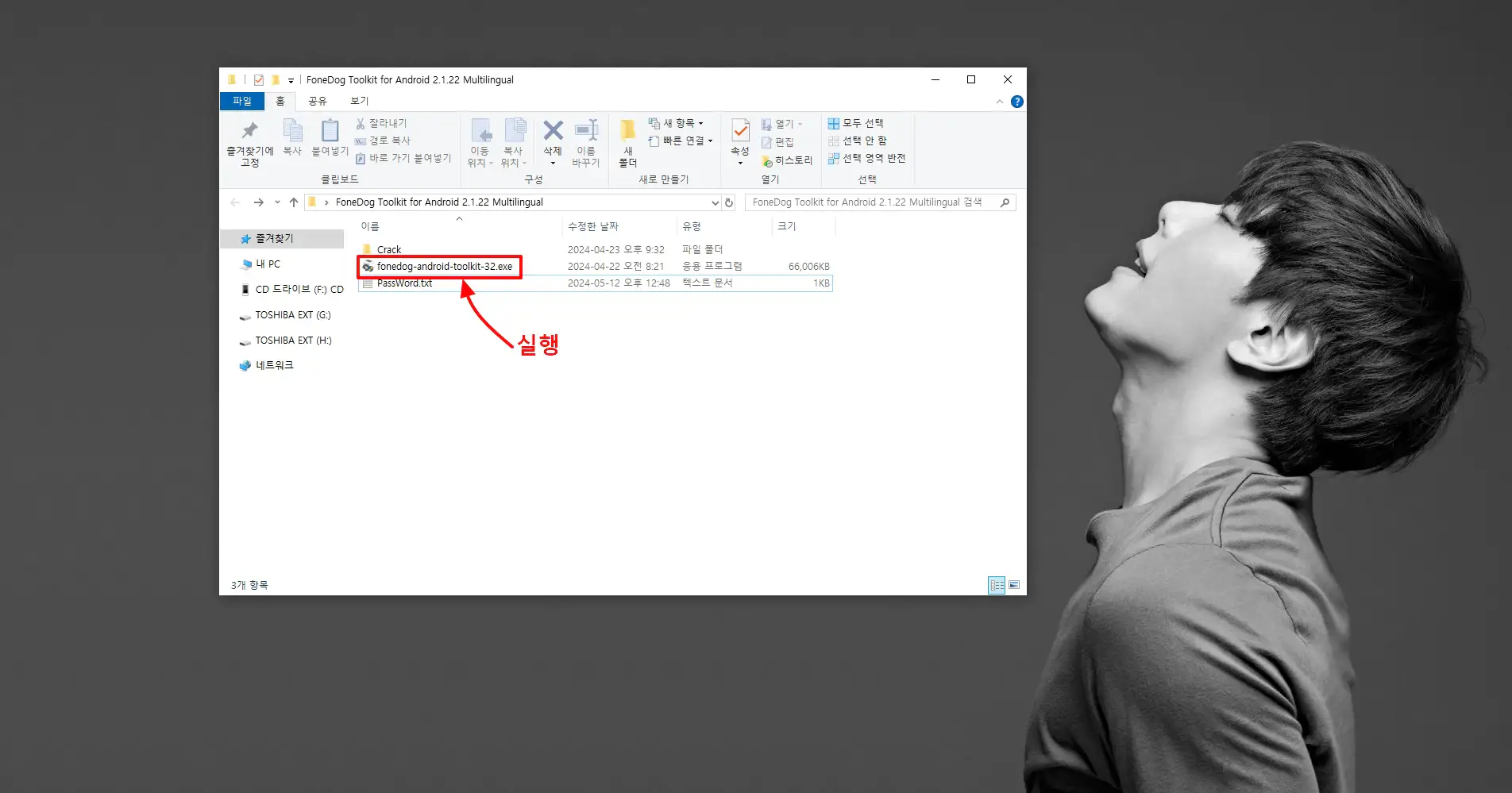1512x793 pixels.
Task: Click the 삭제 (Delete) red X icon
Action: click(553, 131)
